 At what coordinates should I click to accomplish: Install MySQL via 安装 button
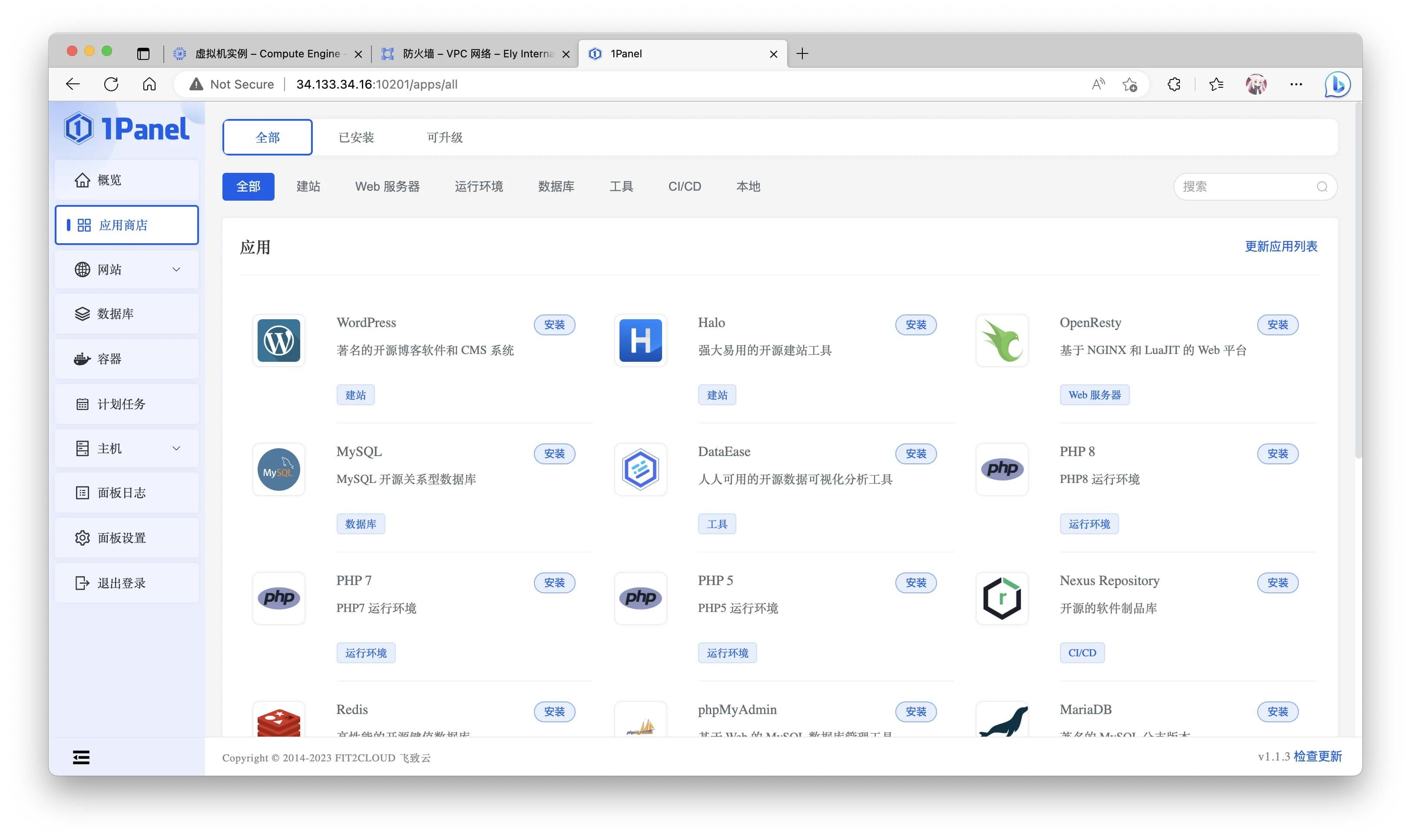(554, 454)
